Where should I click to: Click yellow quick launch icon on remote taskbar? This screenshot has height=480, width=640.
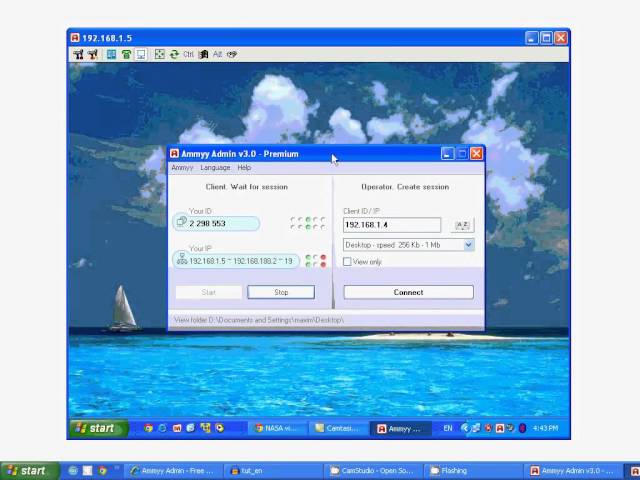tap(205, 428)
